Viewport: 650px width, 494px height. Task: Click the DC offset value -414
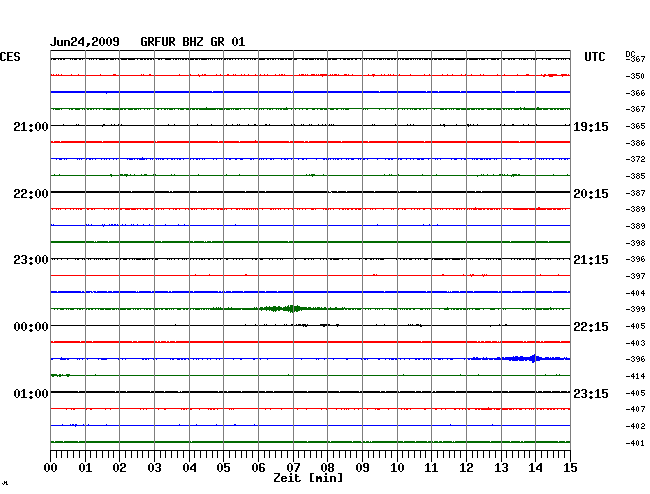tap(635, 376)
